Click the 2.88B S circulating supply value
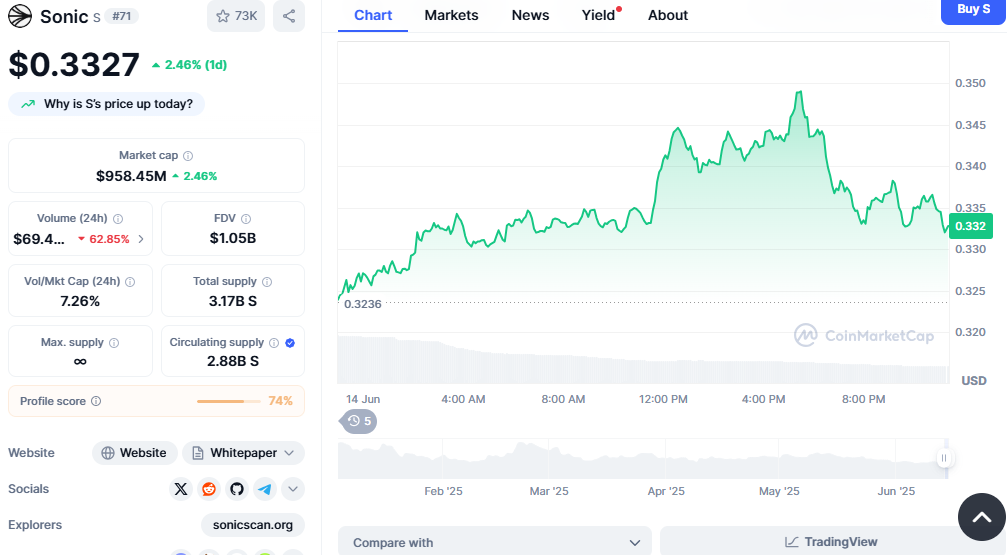This screenshot has height=555, width=1007. click(233, 361)
